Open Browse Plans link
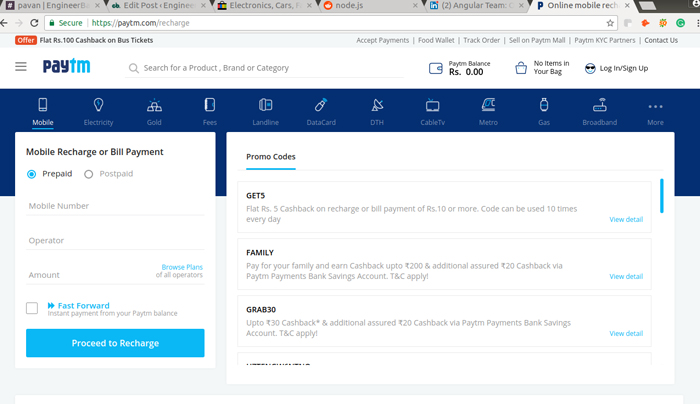700x404 pixels. [x=182, y=267]
